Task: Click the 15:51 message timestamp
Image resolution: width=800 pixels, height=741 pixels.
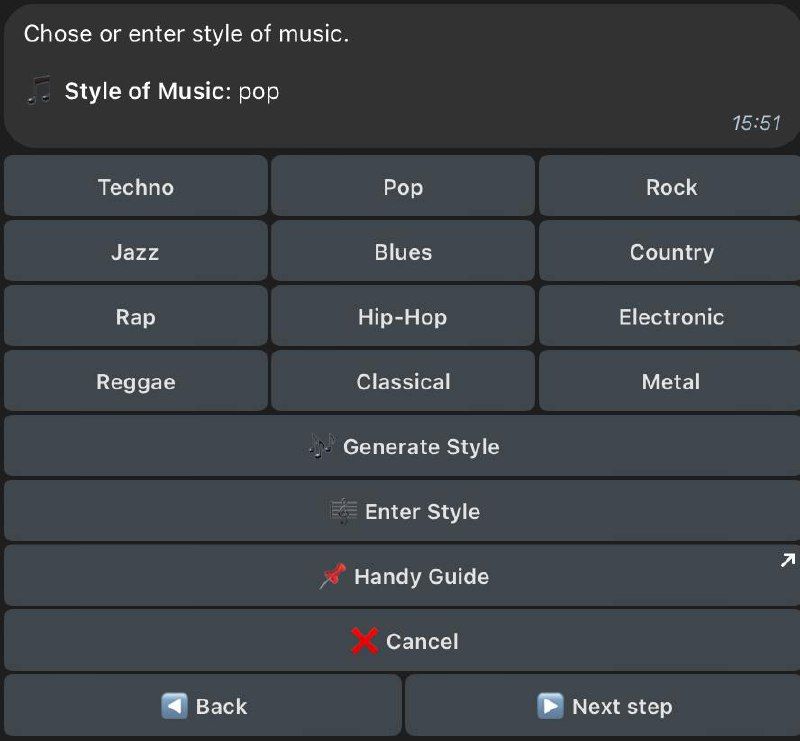Action: pos(757,123)
